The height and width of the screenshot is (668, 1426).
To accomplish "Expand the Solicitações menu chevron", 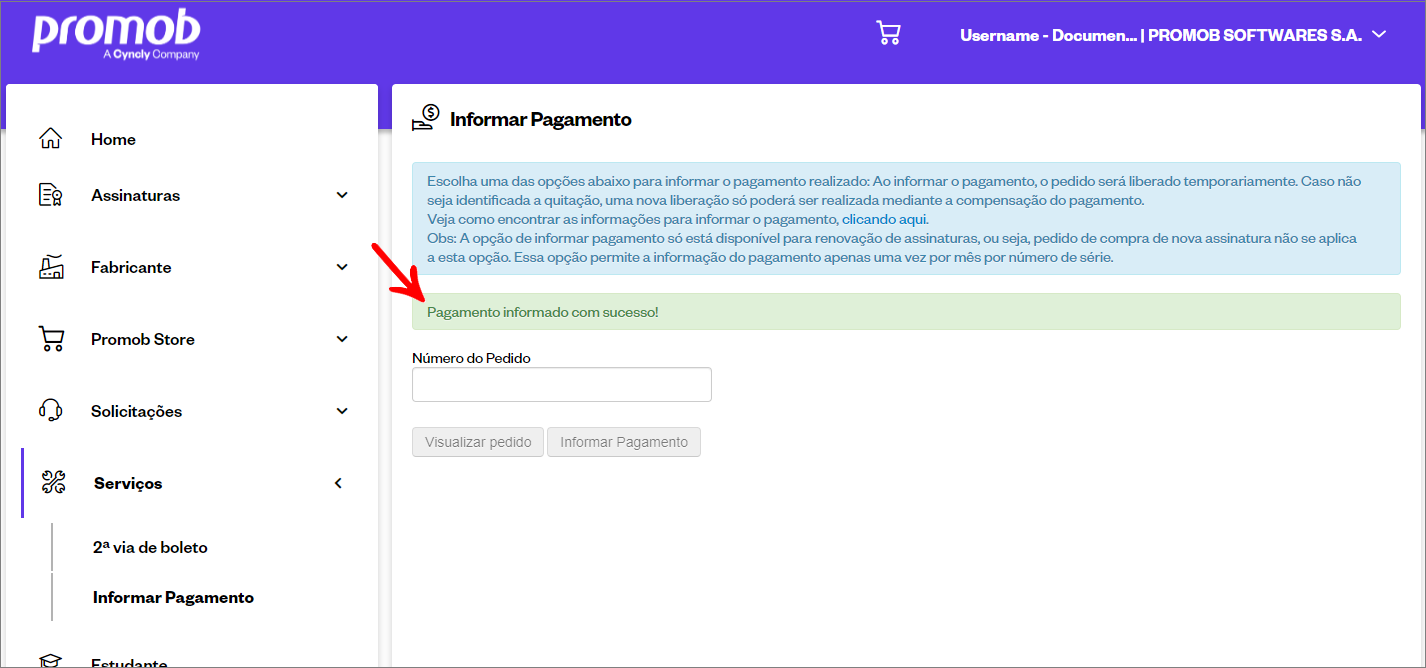I will [342, 411].
